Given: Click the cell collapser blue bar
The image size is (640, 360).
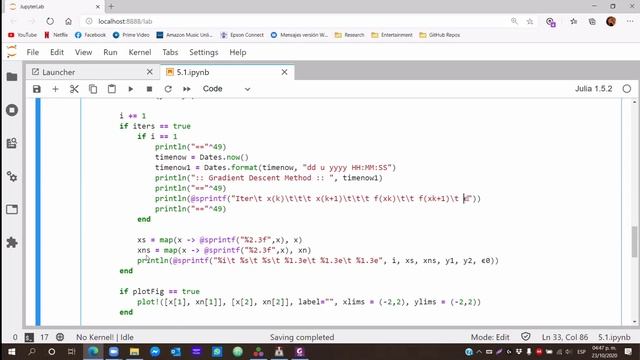Looking at the screenshot, I should point(38,212).
